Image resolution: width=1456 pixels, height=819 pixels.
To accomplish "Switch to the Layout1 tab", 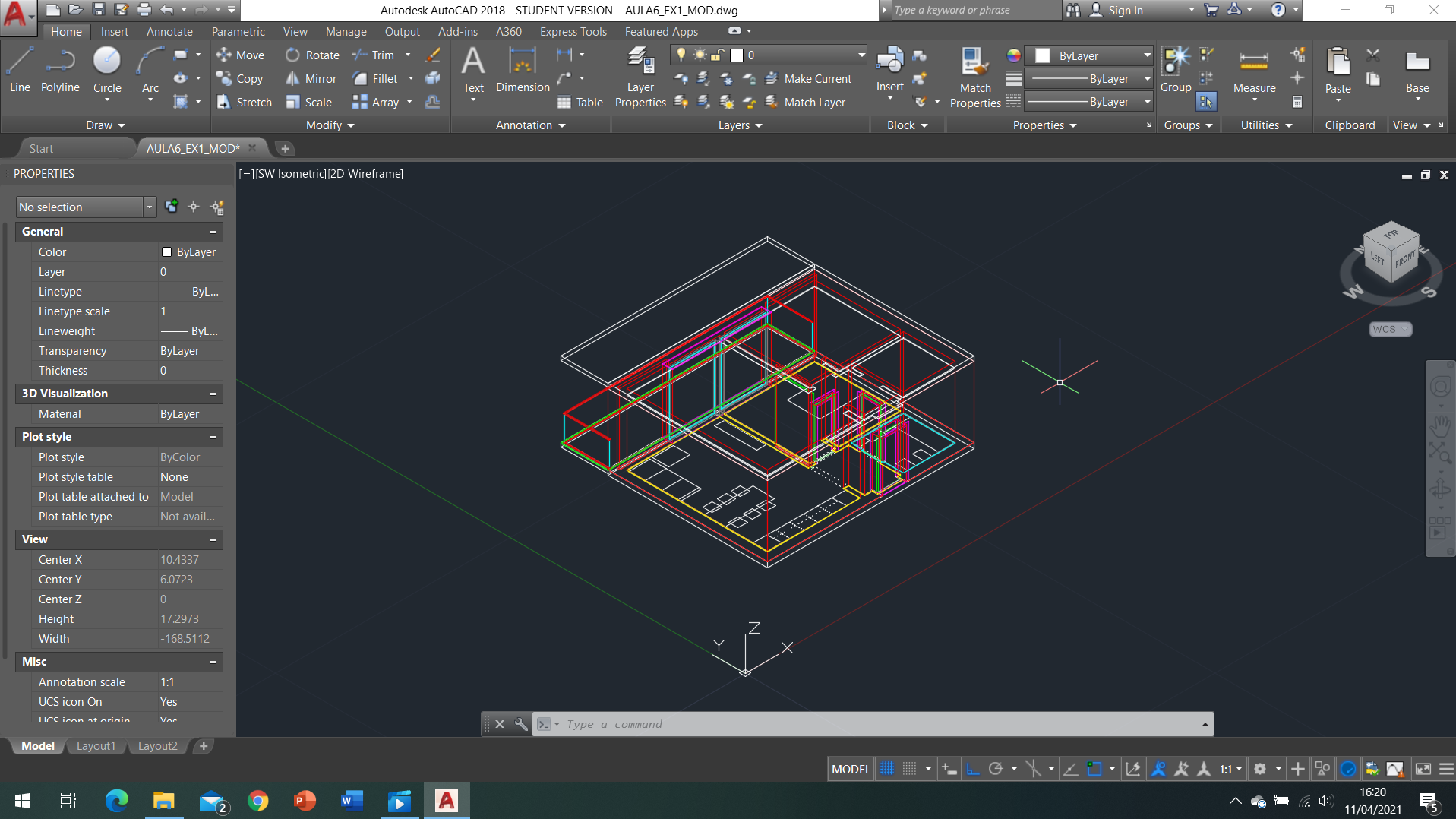I will [x=96, y=746].
